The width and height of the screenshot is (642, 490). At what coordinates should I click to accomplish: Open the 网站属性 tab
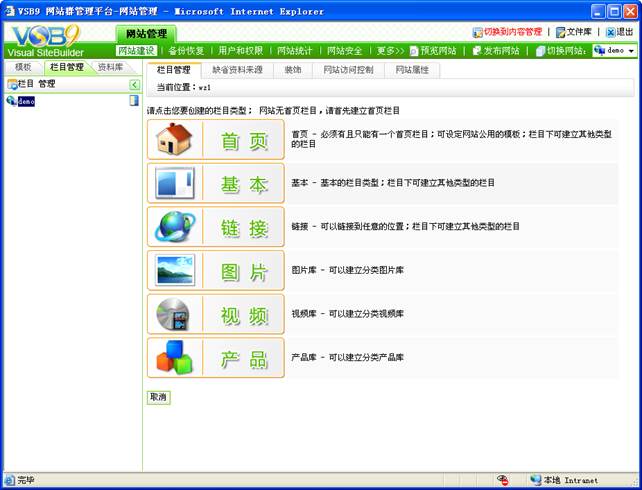pyautogui.click(x=412, y=70)
